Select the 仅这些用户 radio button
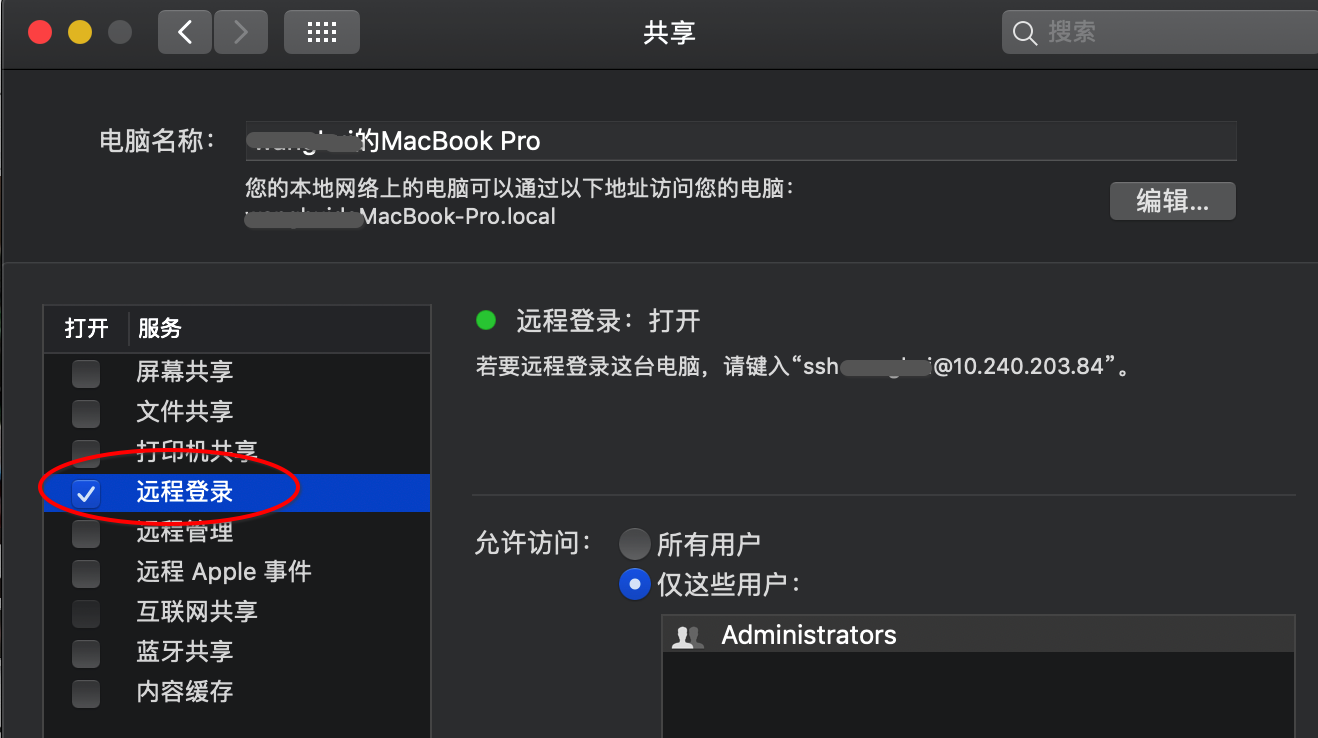The image size is (1318, 738). click(635, 584)
